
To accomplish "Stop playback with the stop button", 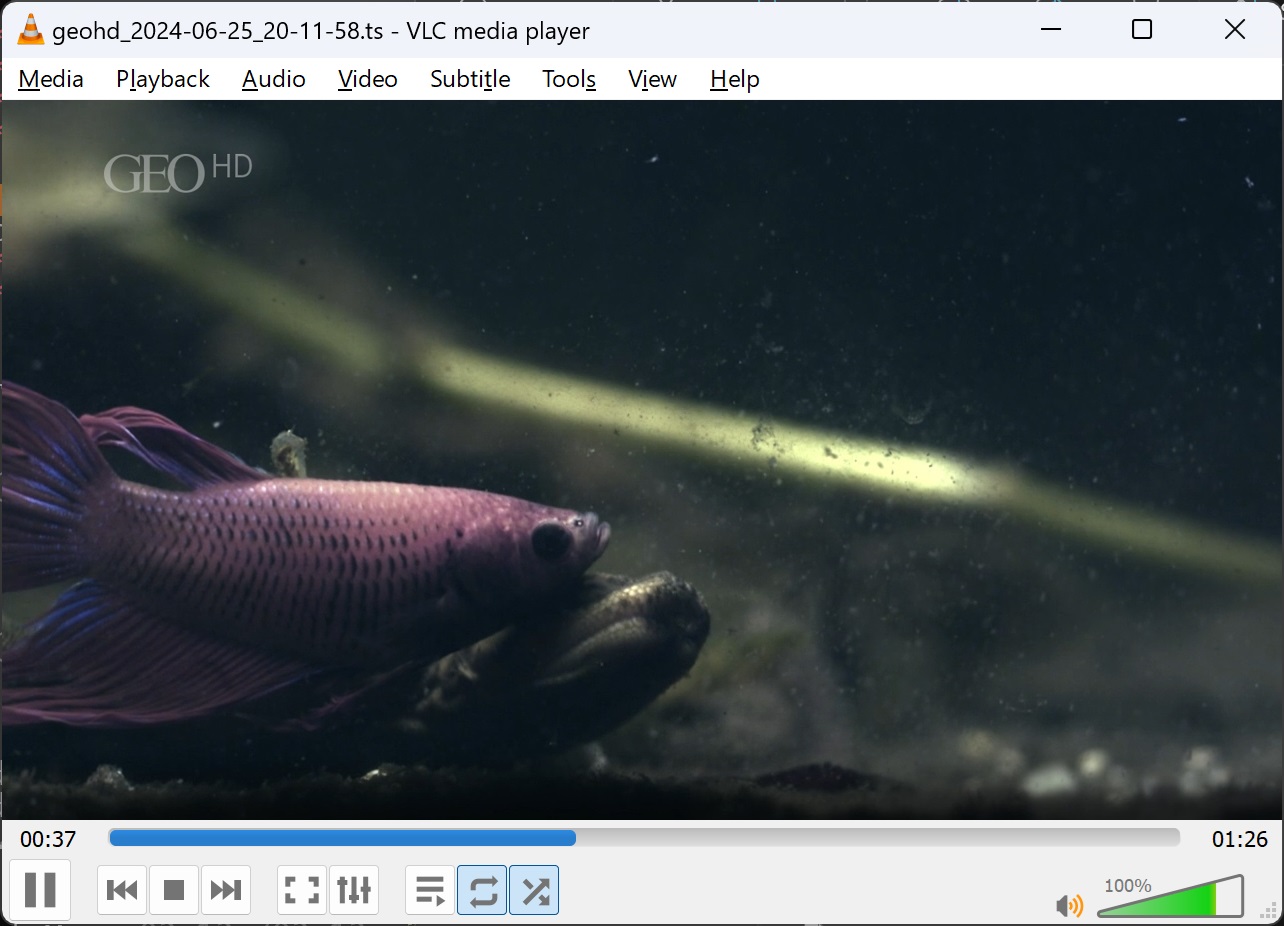I will tap(174, 889).
